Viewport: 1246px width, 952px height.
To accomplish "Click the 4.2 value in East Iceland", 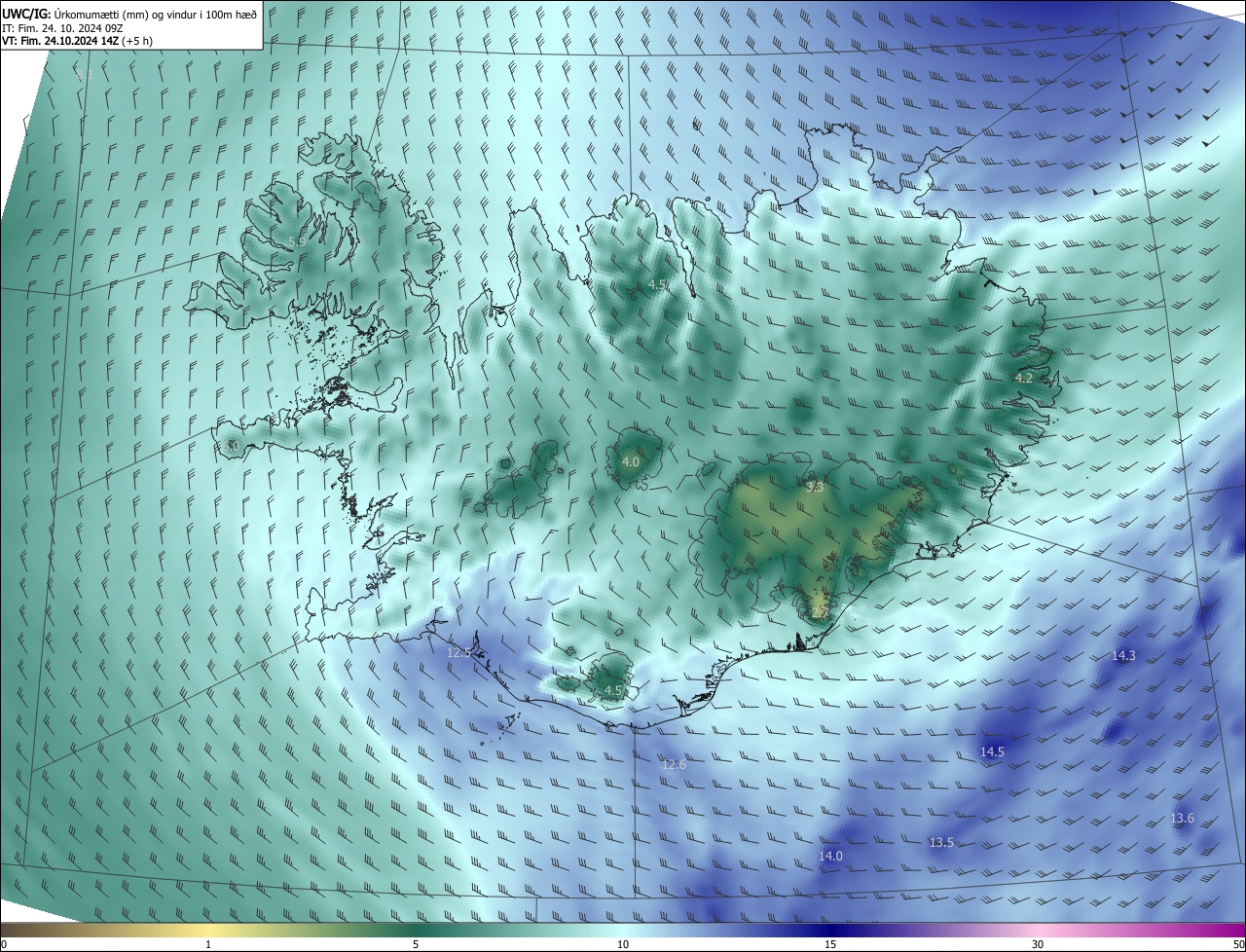I will tap(1023, 378).
